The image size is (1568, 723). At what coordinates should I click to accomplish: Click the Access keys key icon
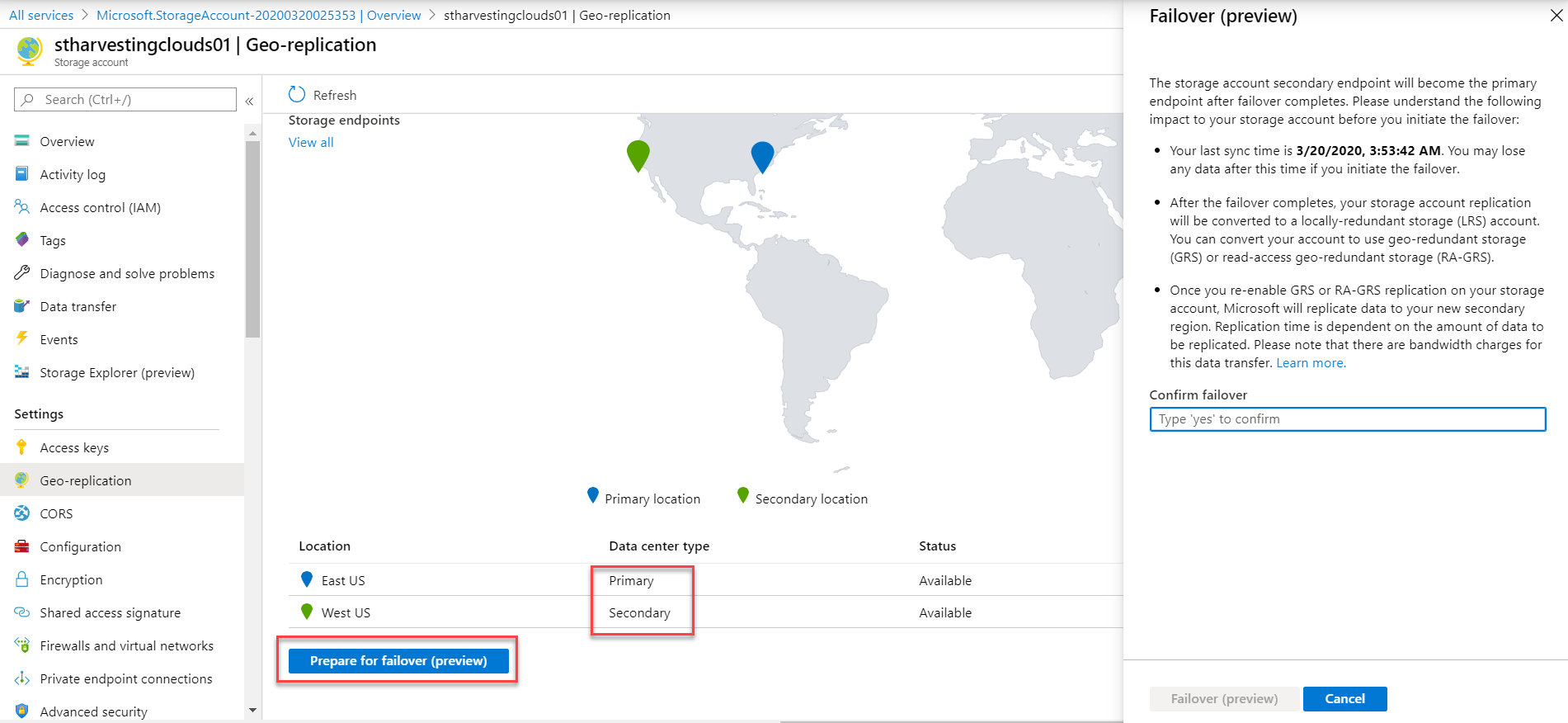pos(22,447)
